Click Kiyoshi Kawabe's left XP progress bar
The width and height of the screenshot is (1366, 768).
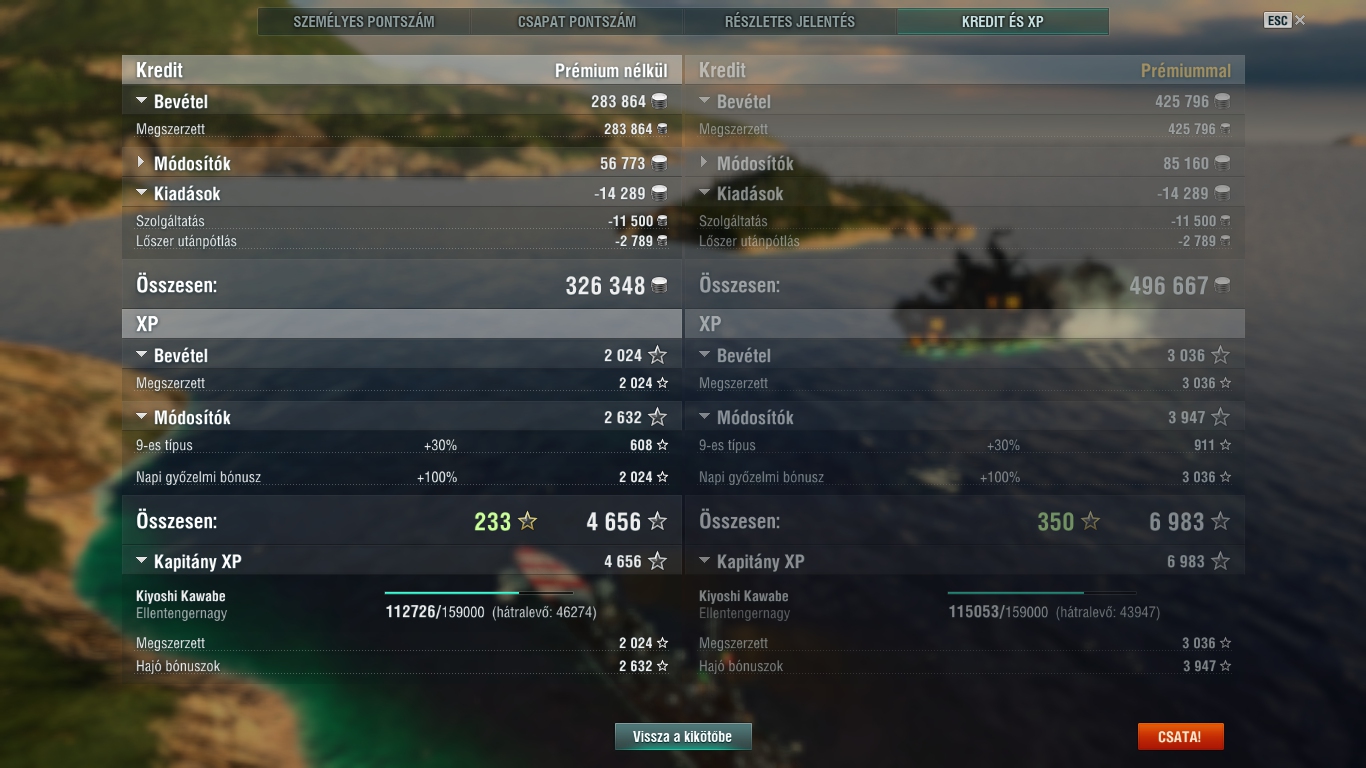coord(479,593)
